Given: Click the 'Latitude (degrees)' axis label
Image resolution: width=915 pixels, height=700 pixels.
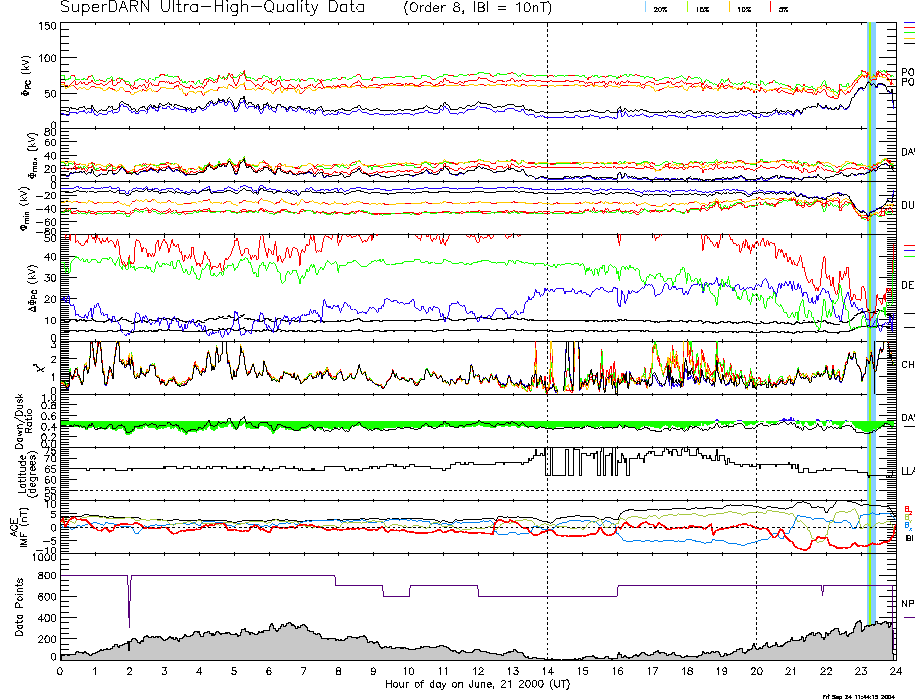Looking at the screenshot, I should pos(22,469).
